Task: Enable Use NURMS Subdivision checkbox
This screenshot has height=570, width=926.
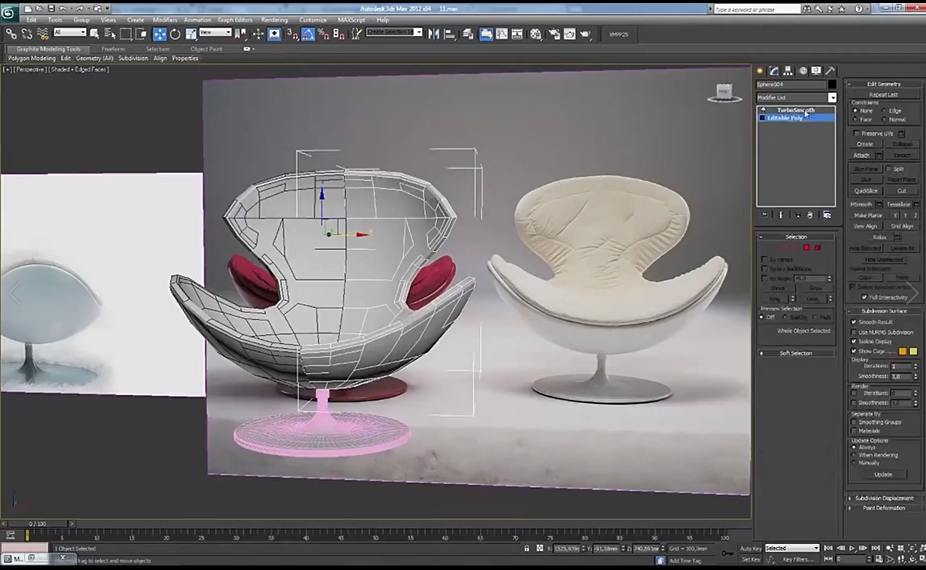Action: point(853,332)
